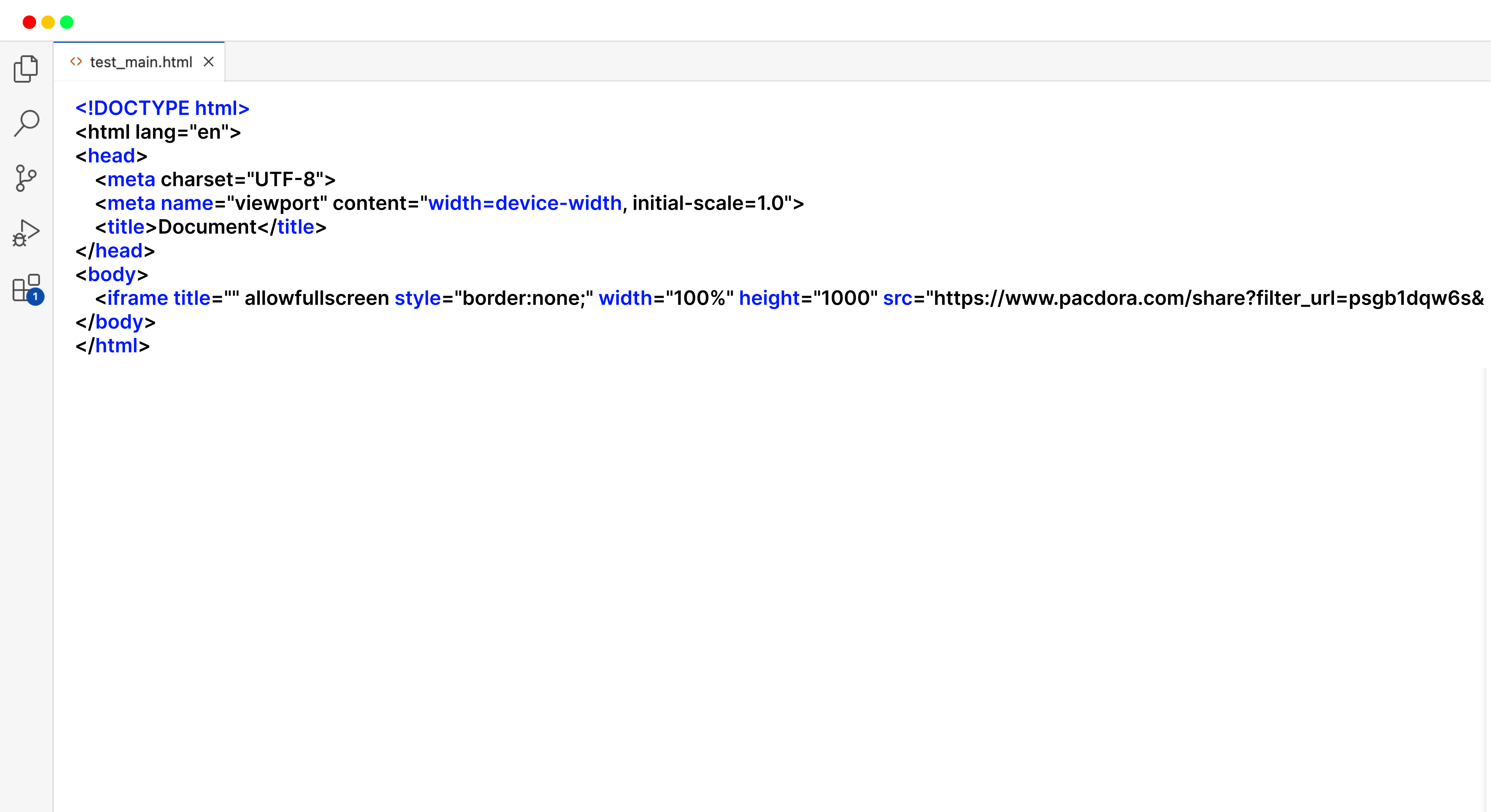The height and width of the screenshot is (812, 1491).
Task: Click the iframe tag in code
Action: click(x=137, y=298)
